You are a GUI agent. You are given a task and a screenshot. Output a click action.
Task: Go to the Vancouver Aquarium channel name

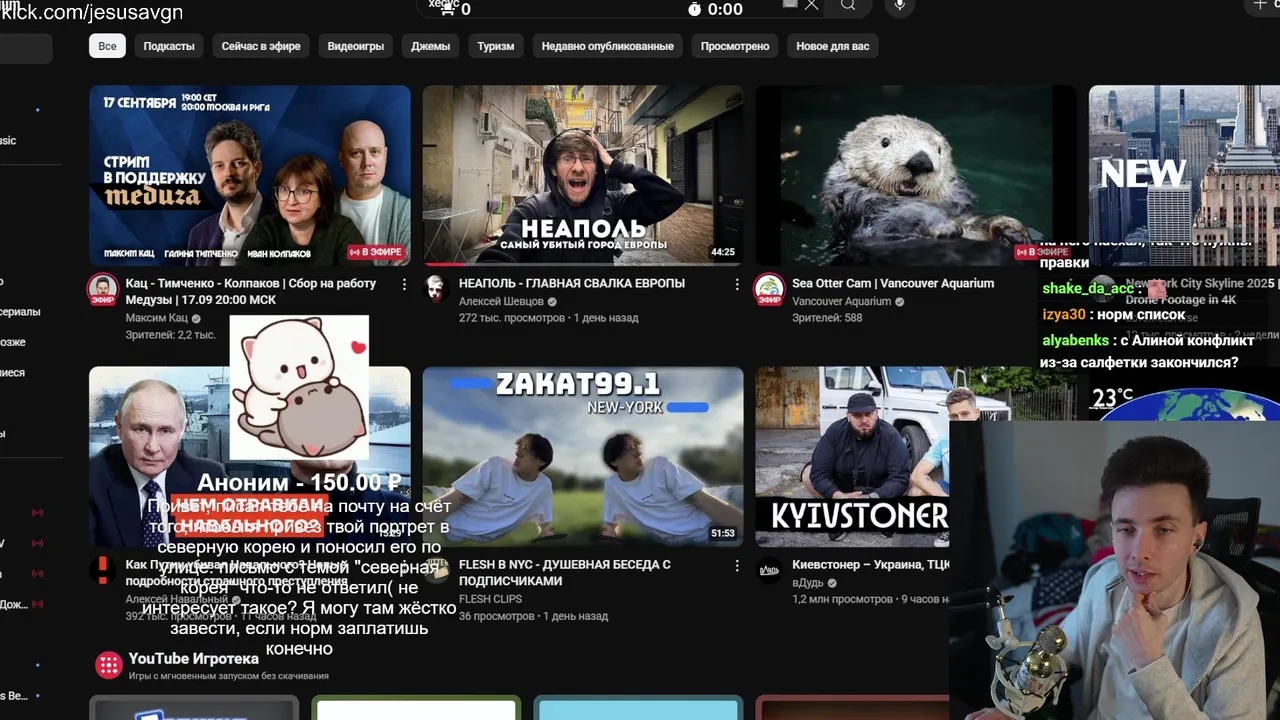841,301
